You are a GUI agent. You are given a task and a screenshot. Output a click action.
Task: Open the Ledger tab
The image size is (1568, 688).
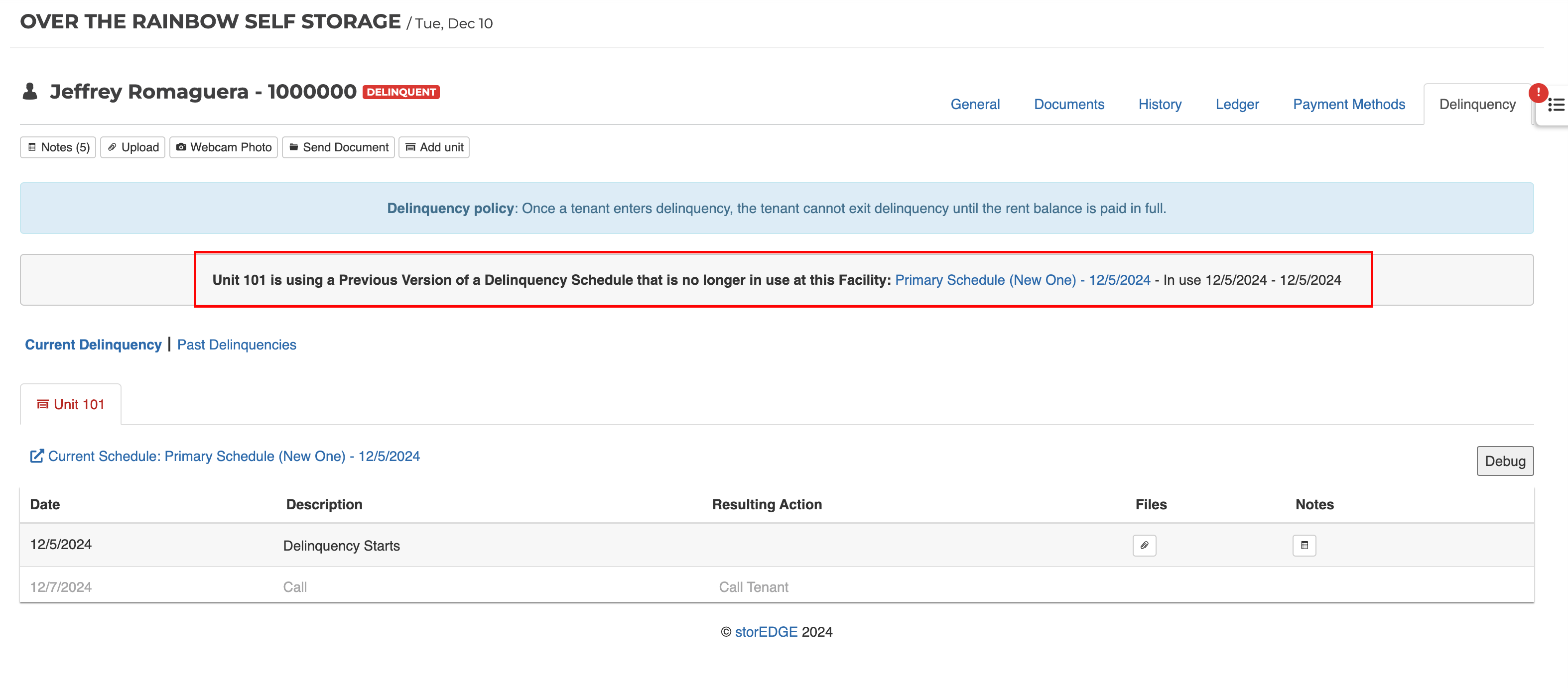tap(1237, 105)
